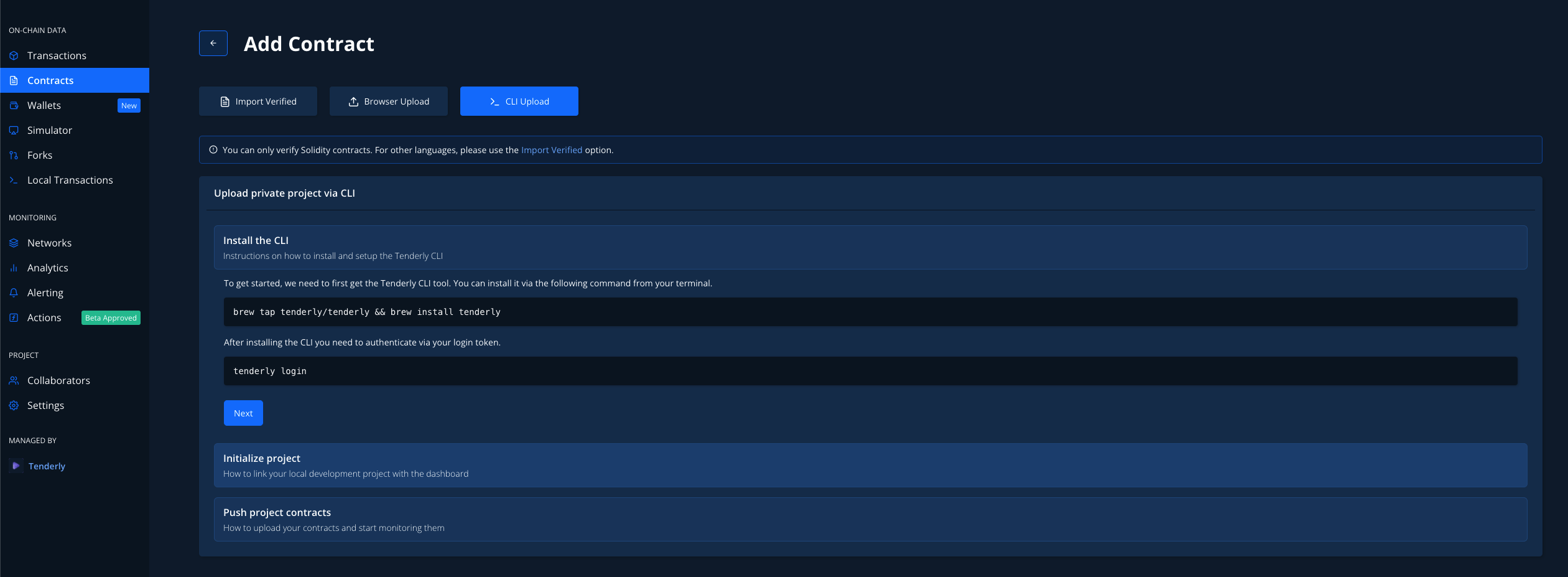
Task: Open the Simulator section
Action: click(x=75, y=130)
